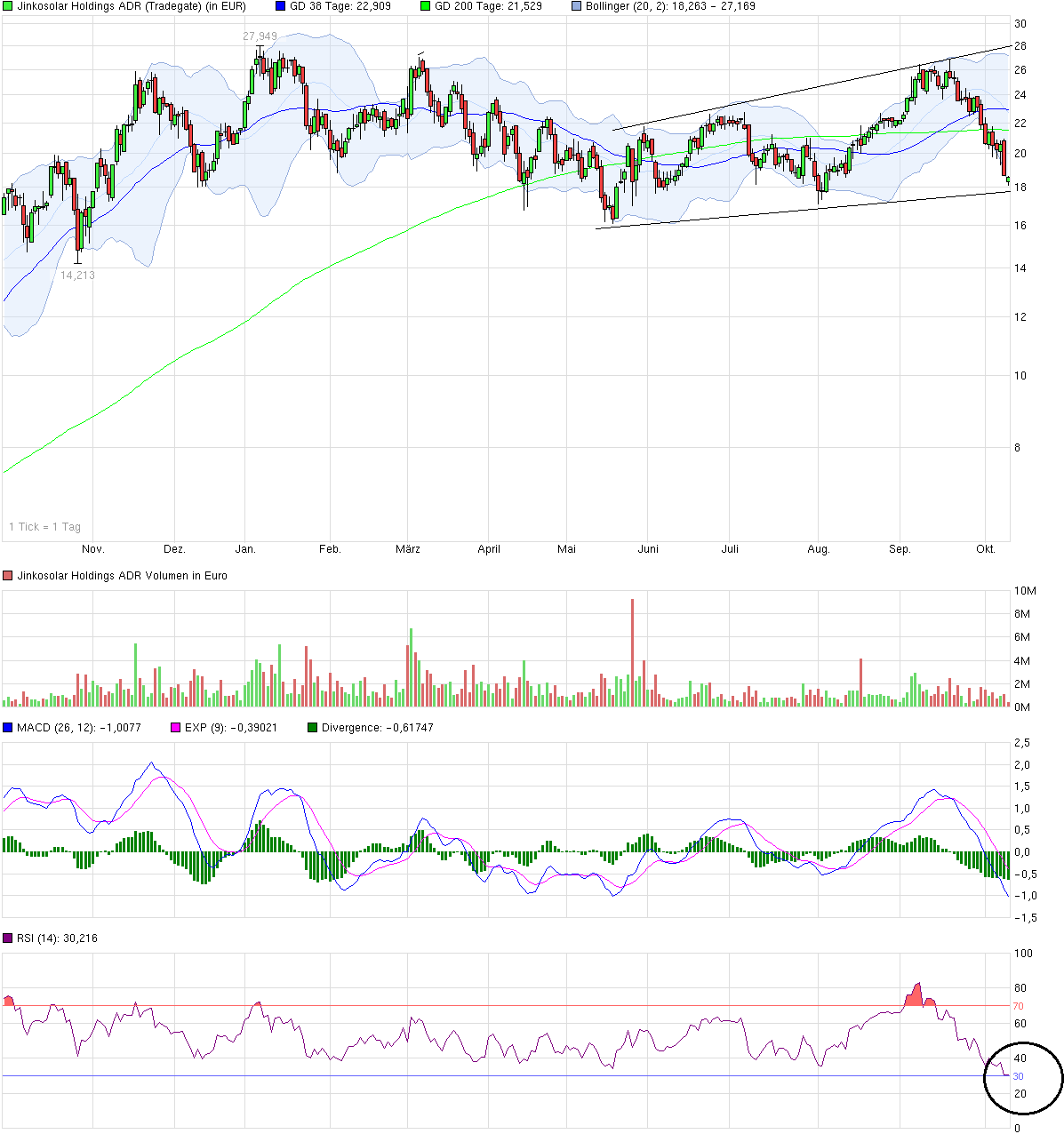Viewport: 1064px width, 1142px height.
Task: Click the green GD 200 Tage legend swatch
Action: pos(425,6)
